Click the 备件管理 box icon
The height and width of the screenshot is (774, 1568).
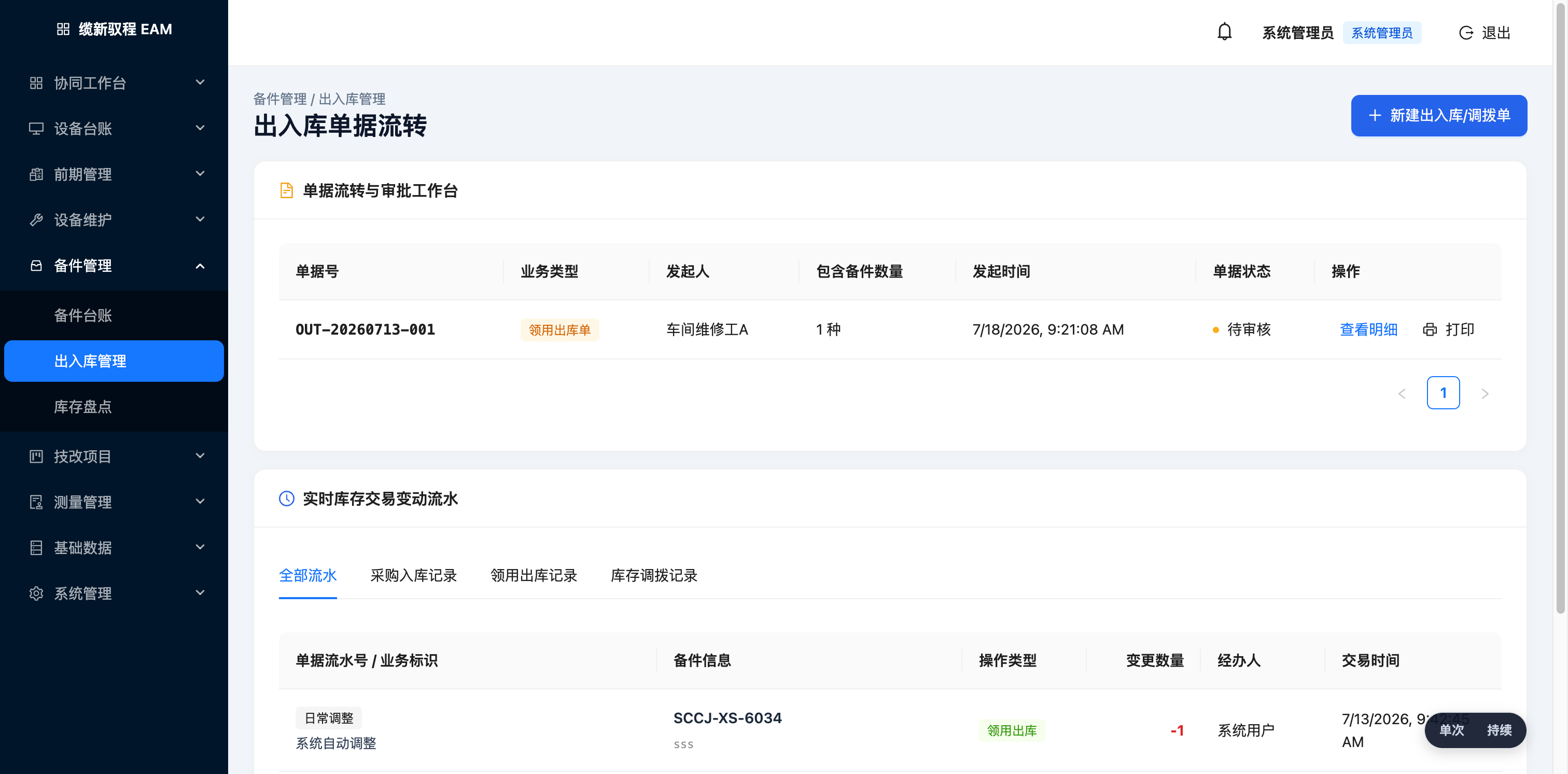coord(36,266)
